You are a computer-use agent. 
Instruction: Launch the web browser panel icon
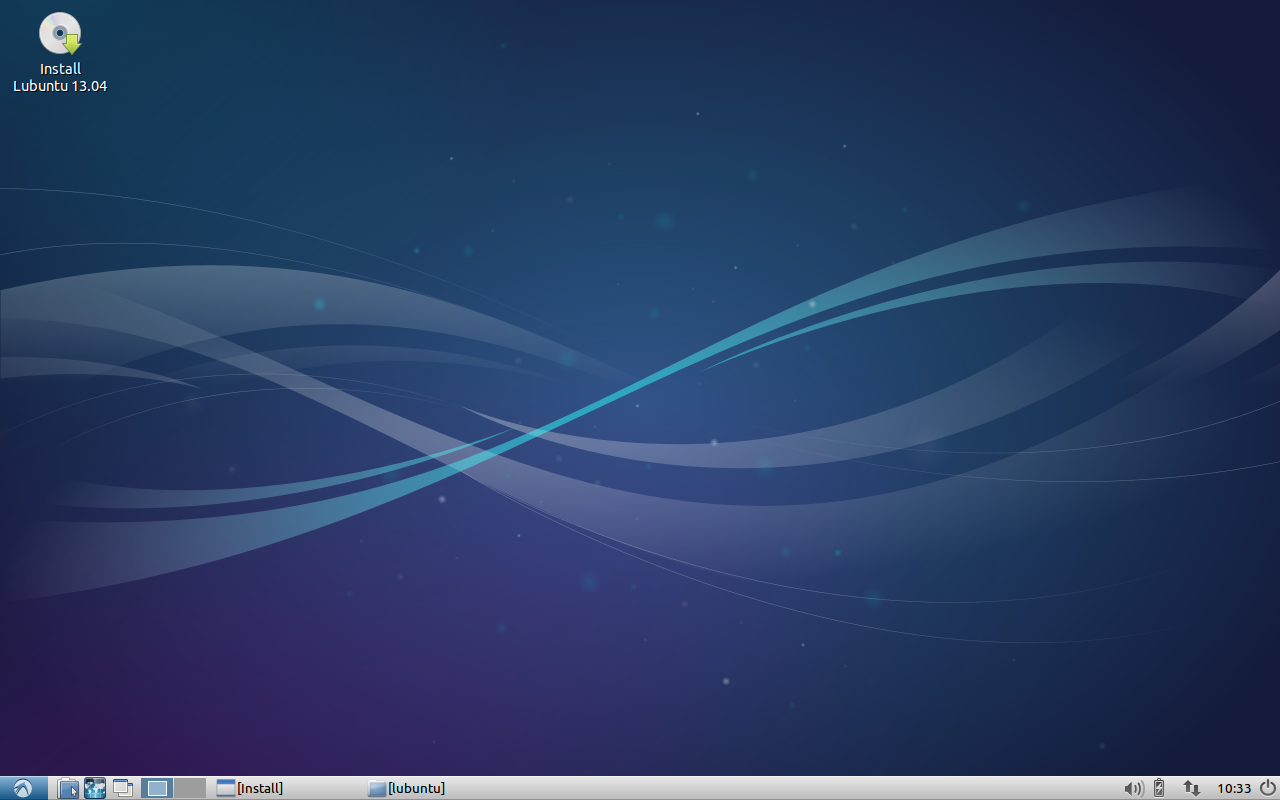(x=95, y=788)
